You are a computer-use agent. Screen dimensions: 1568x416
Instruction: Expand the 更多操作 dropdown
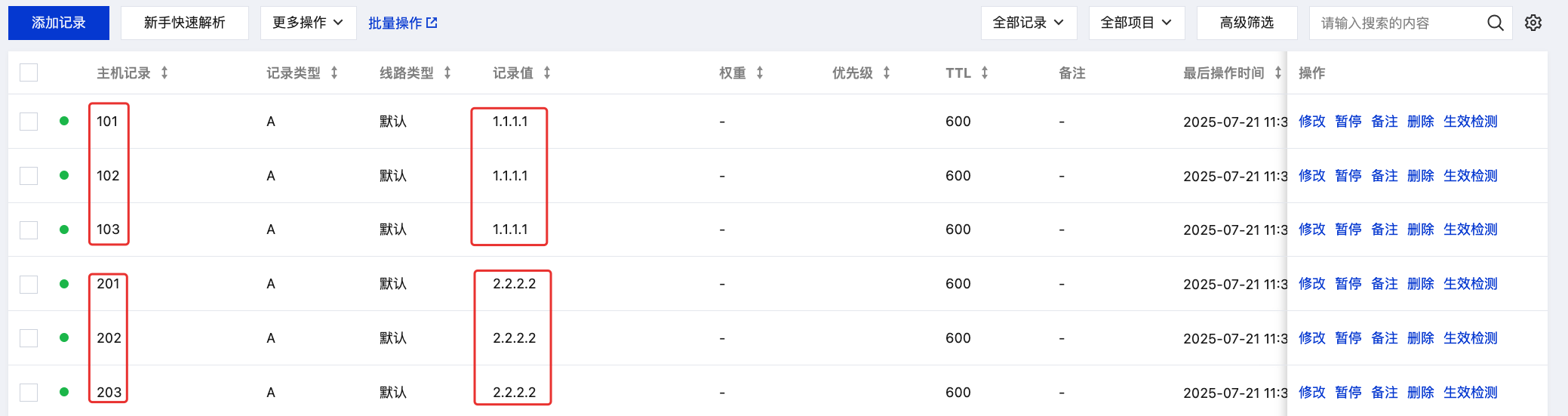tap(308, 23)
